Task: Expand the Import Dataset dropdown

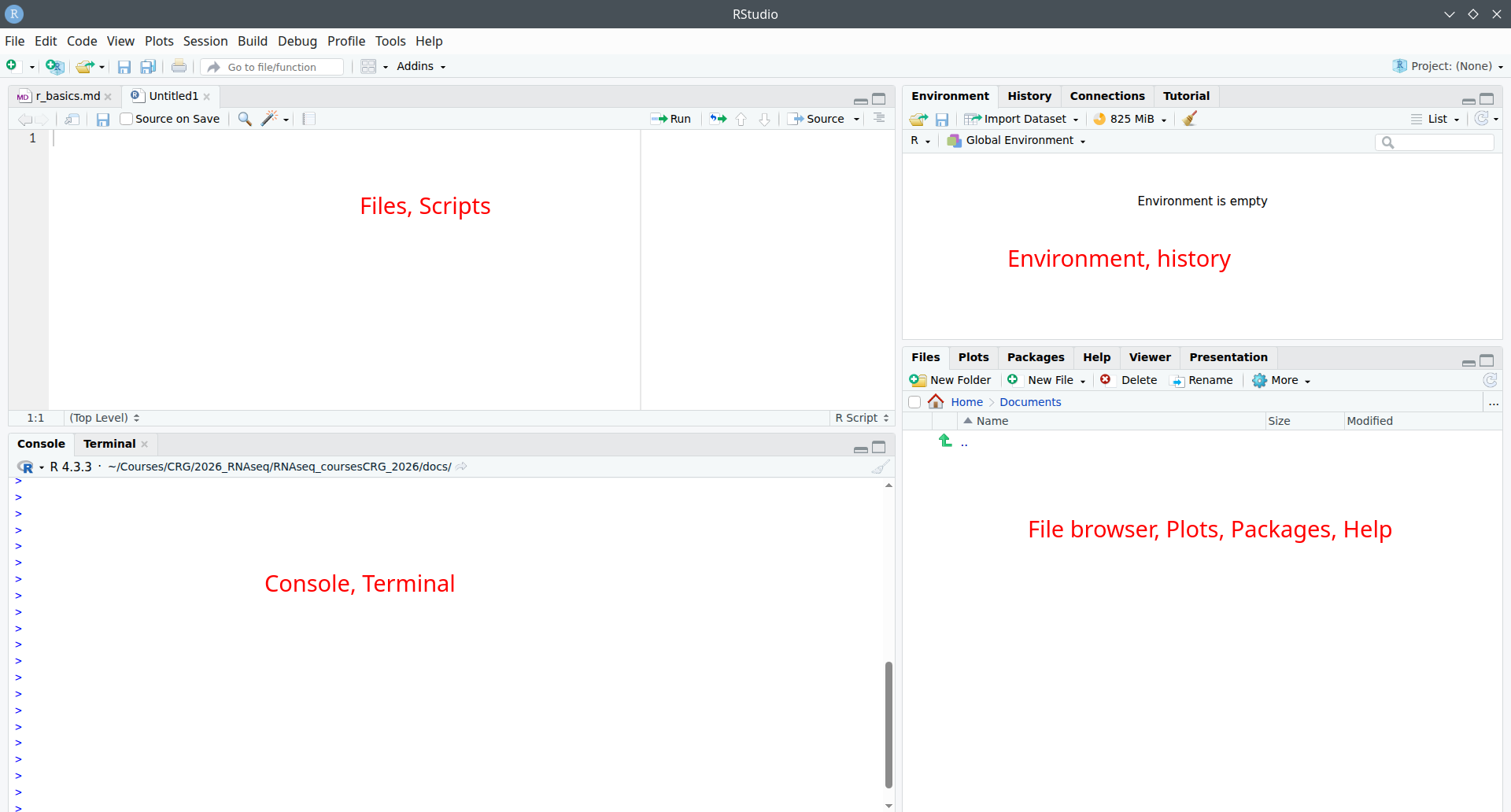Action: (1023, 119)
